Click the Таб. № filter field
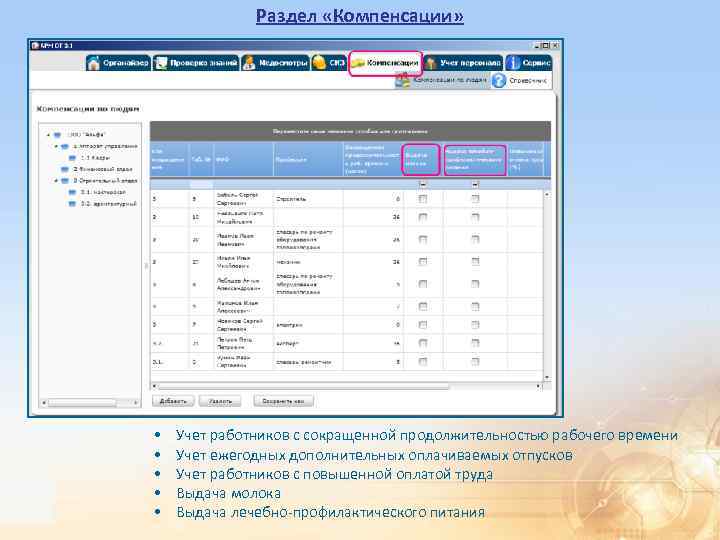The image size is (720, 540). point(201,185)
